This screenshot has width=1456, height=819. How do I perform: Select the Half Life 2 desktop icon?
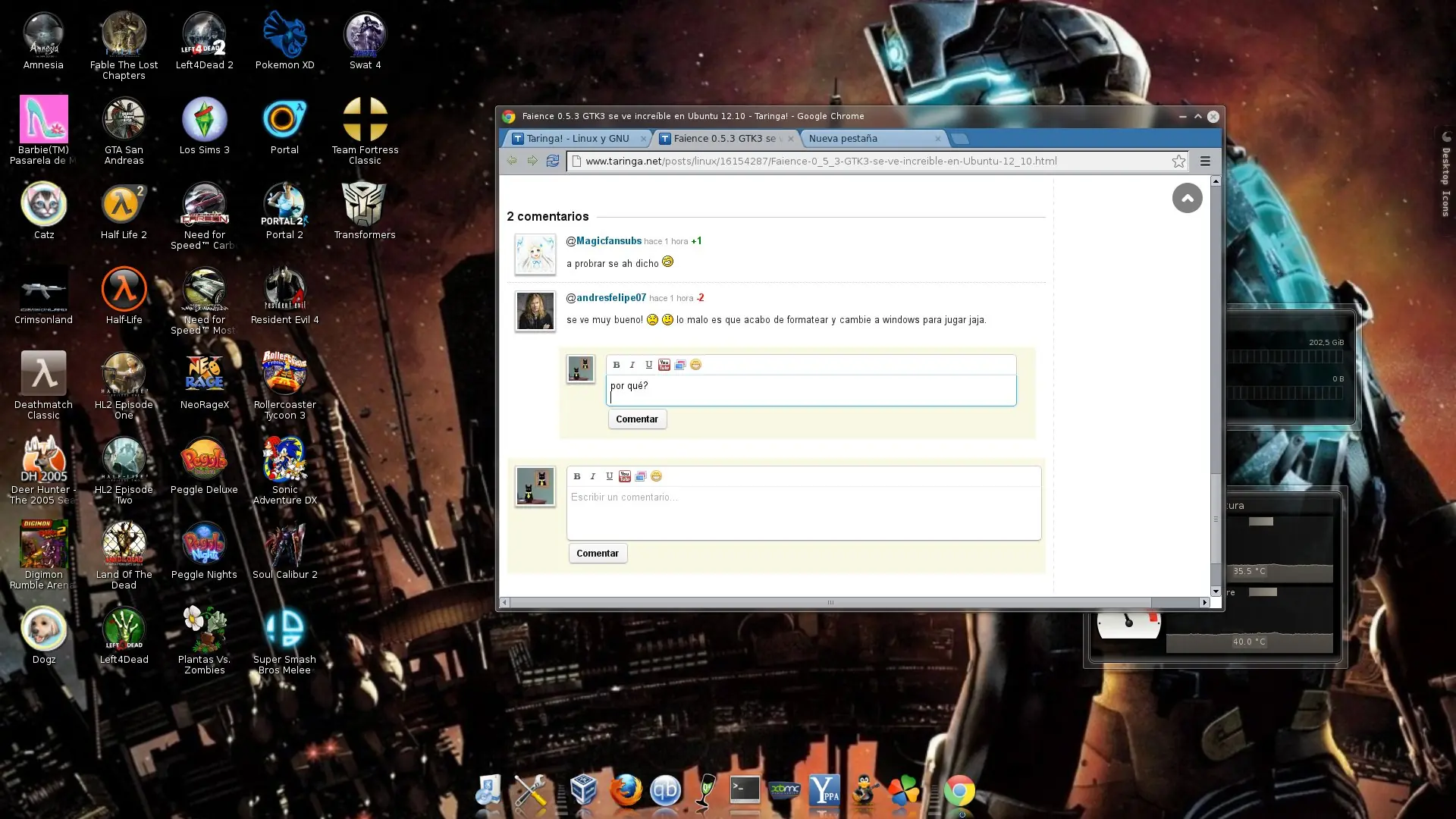point(124,212)
